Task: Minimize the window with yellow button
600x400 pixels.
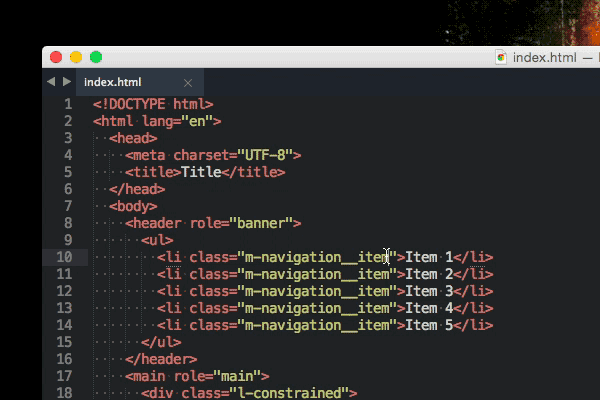Action: click(x=76, y=57)
